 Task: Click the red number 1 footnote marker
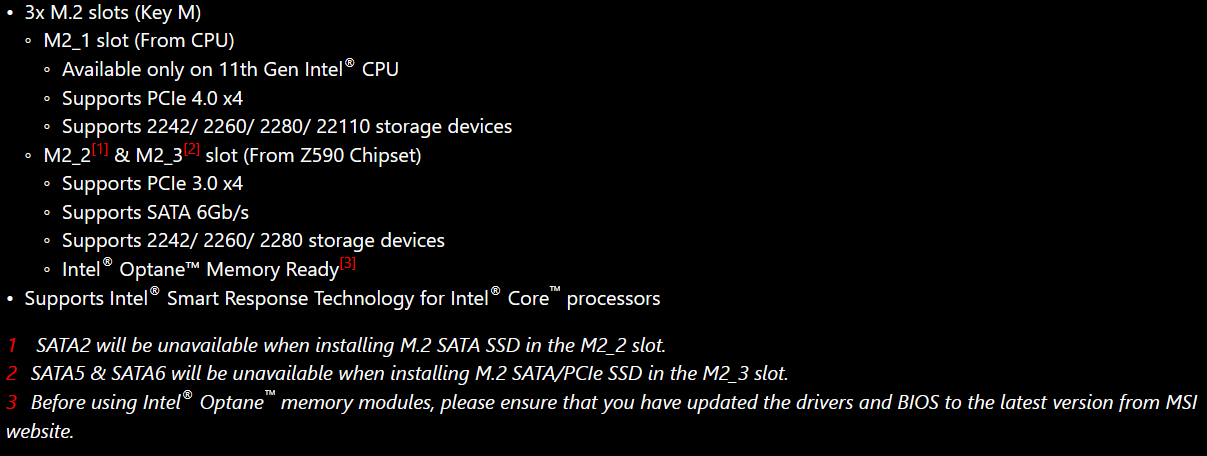13,346
